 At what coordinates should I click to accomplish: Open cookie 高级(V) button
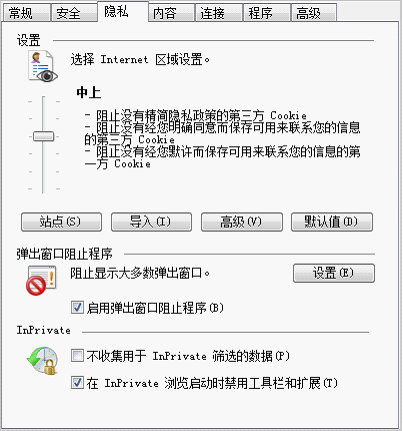point(242,222)
